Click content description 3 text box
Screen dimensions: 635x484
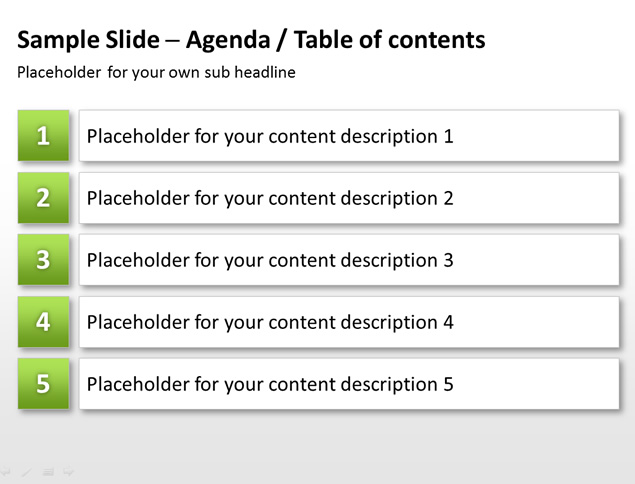pos(349,260)
